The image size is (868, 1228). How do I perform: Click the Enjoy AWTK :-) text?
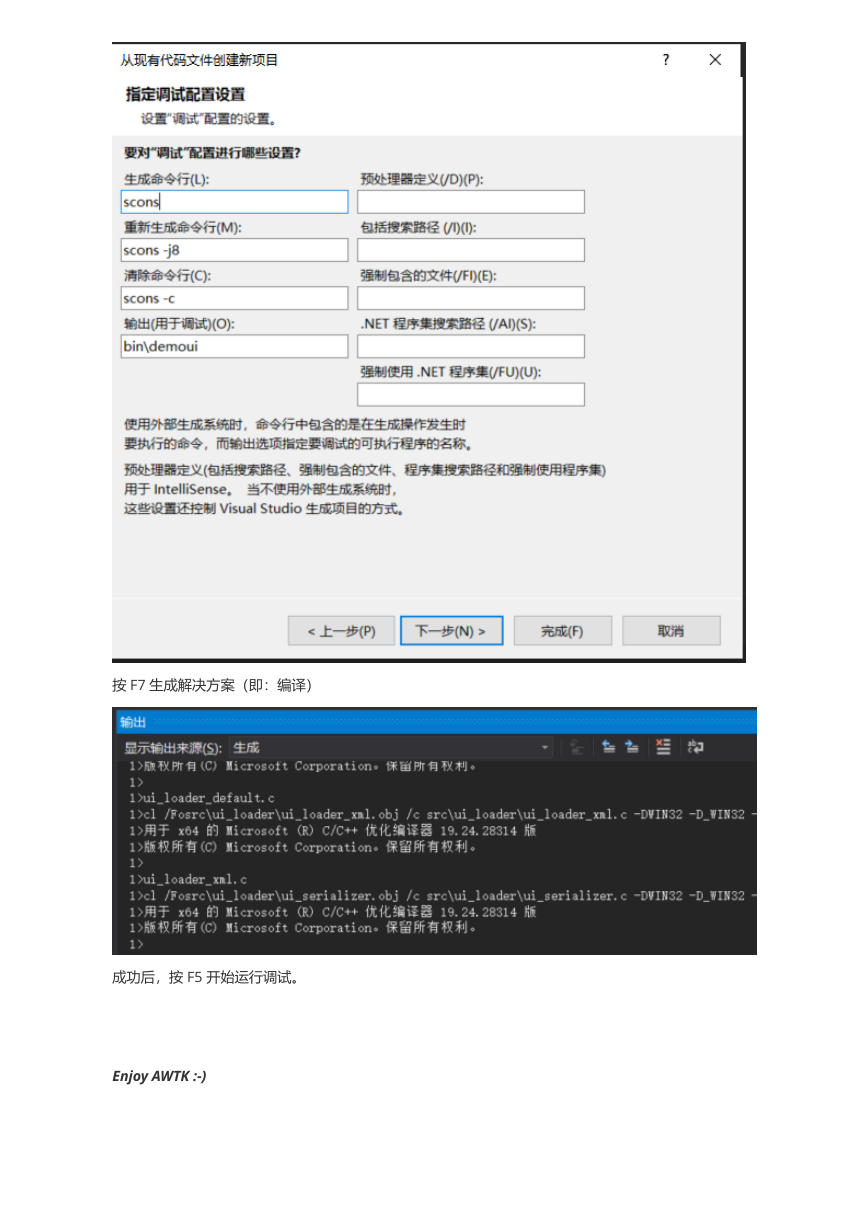point(159,1076)
